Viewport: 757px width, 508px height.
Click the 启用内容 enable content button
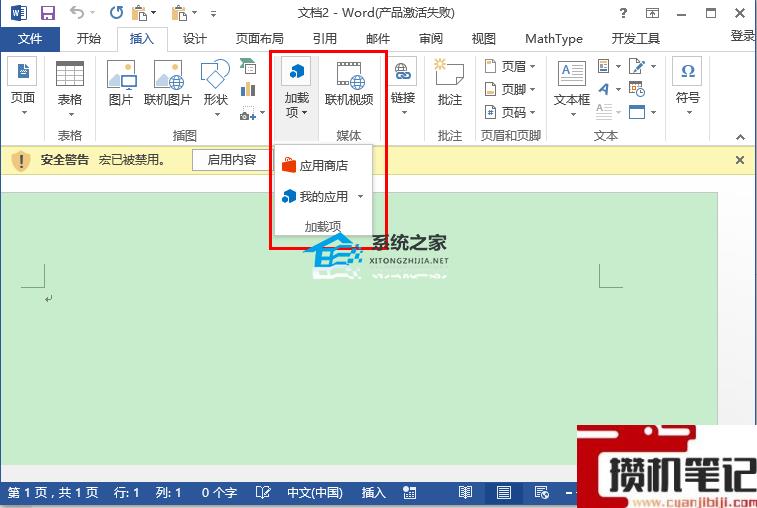232,160
